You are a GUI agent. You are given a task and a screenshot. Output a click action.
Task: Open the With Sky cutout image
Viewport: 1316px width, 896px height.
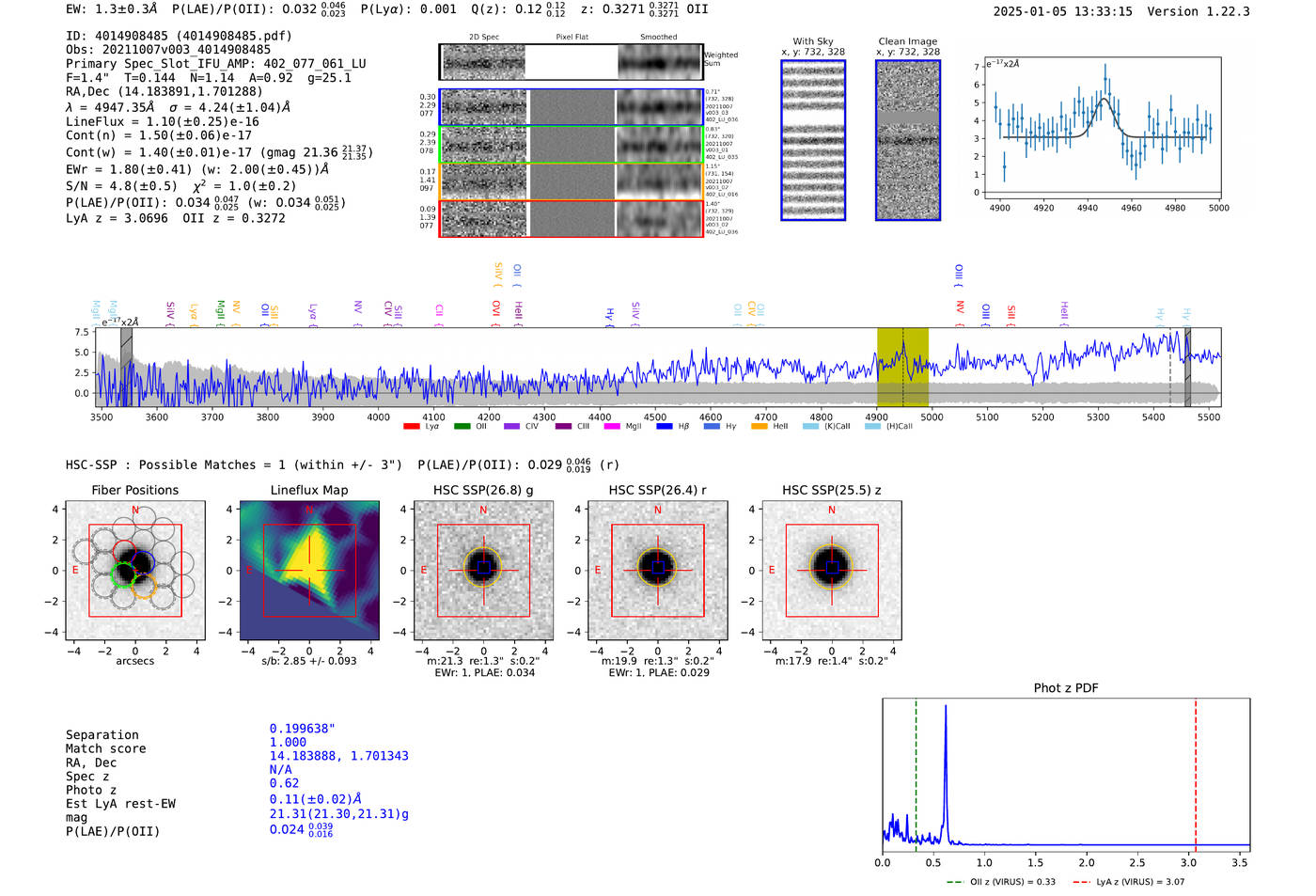click(813, 140)
